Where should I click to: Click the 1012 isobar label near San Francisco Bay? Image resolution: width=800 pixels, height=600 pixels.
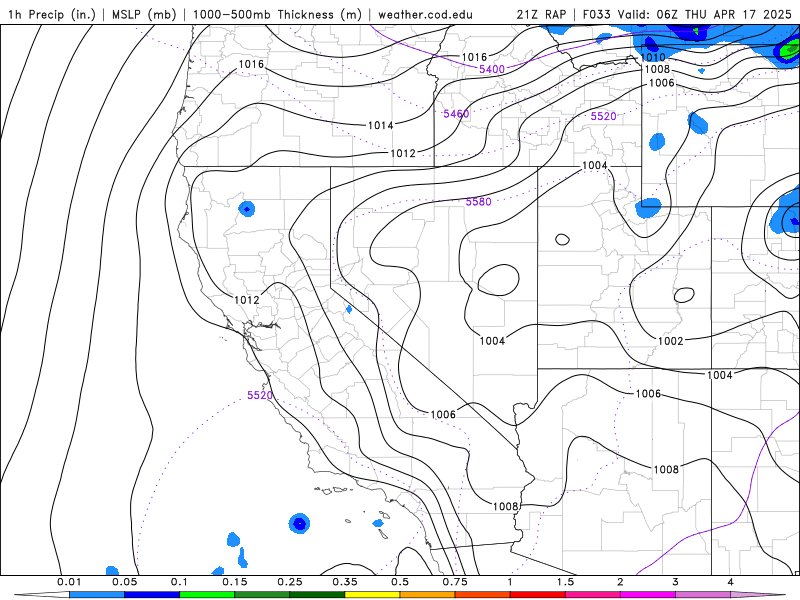[x=247, y=299]
